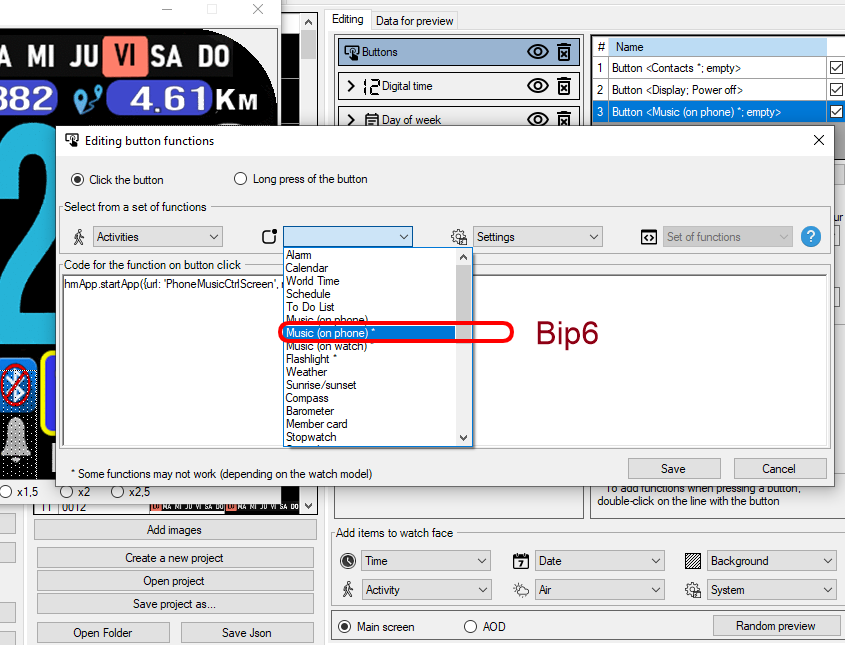Choose highlighted Music (on phone) * entry
The image size is (845, 645).
370,333
